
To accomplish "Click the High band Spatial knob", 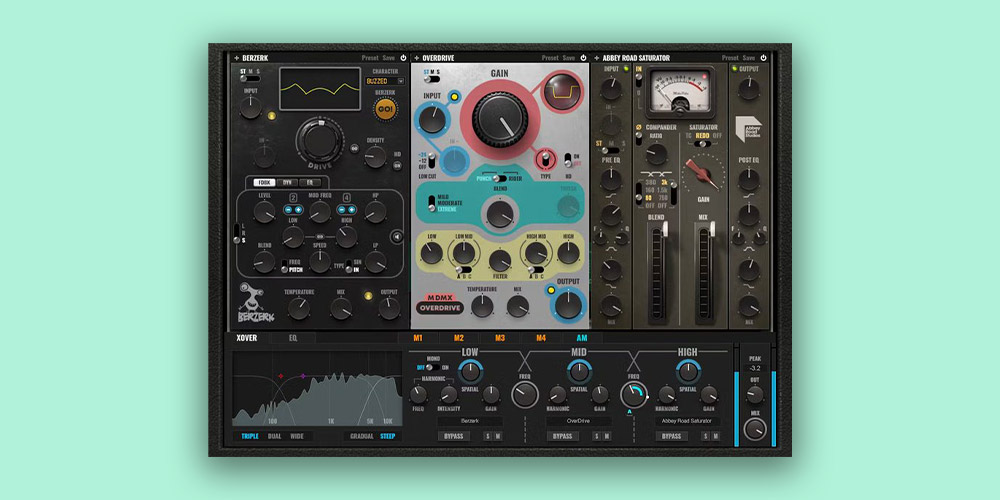I will point(688,372).
